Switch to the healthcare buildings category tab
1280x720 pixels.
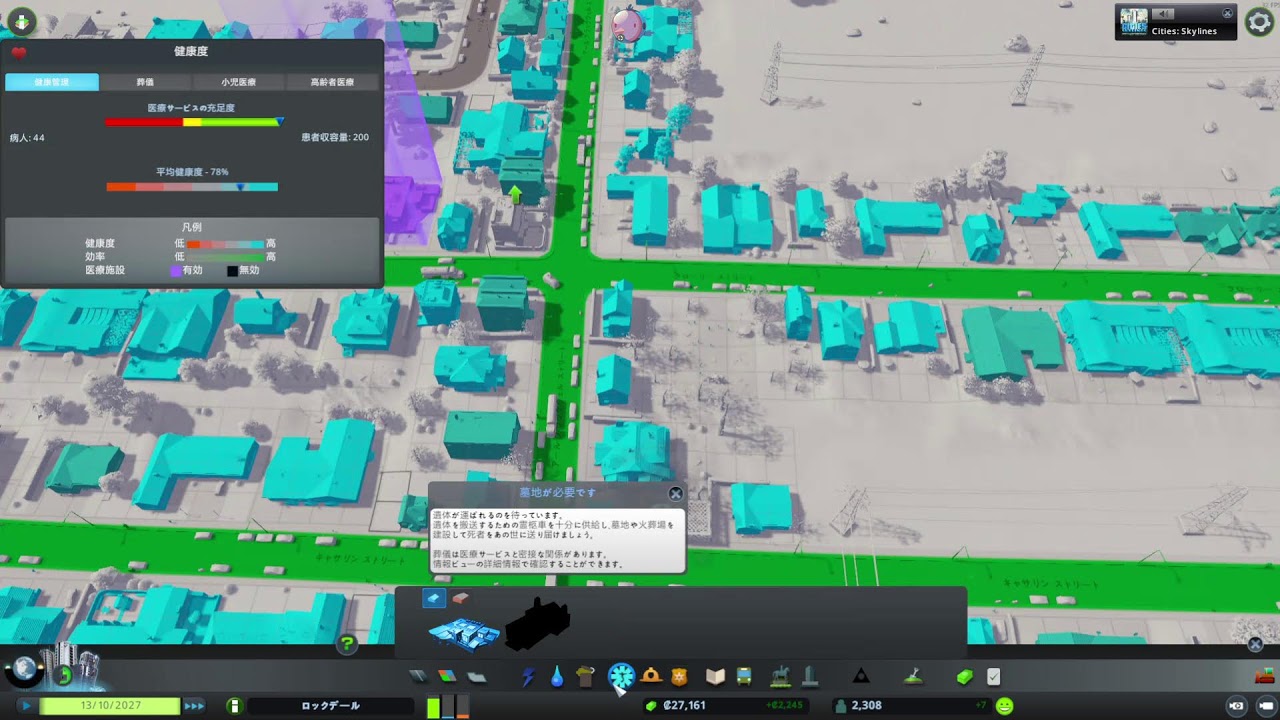[433, 598]
